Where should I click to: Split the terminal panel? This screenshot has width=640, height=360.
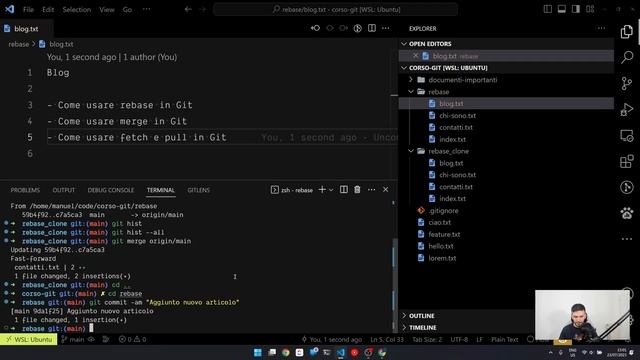coord(344,190)
